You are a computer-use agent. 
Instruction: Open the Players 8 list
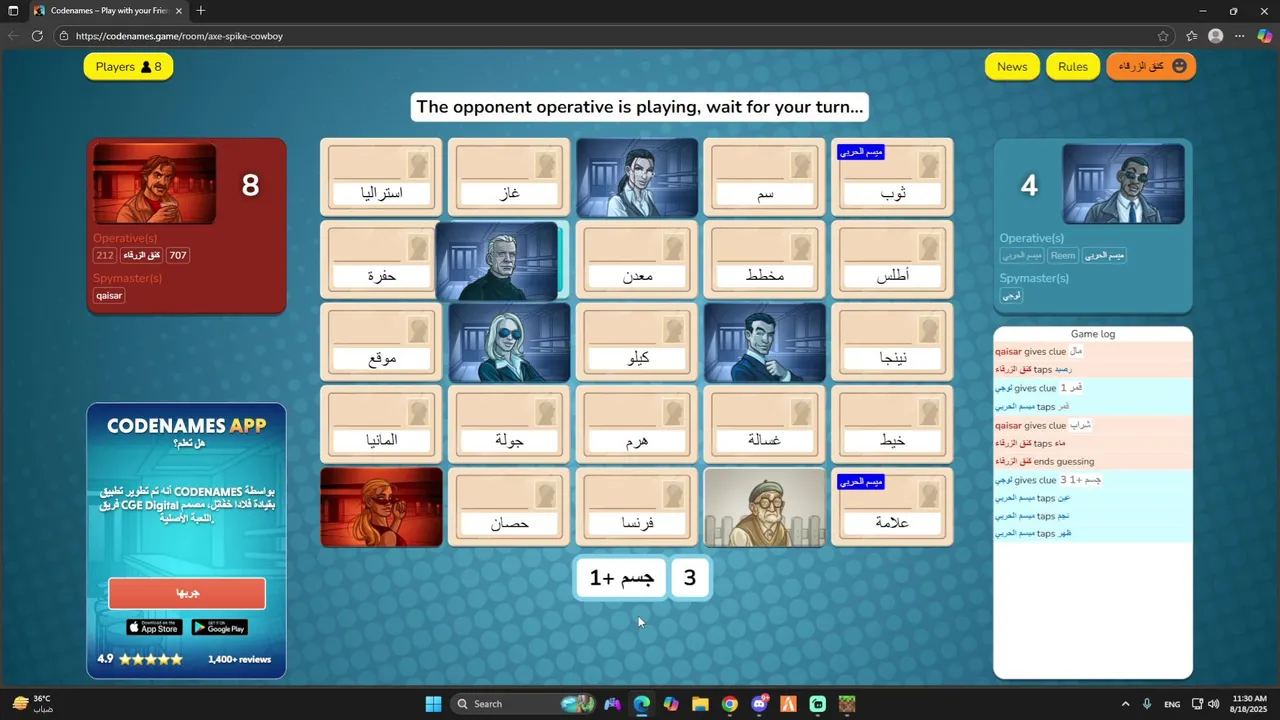128,67
